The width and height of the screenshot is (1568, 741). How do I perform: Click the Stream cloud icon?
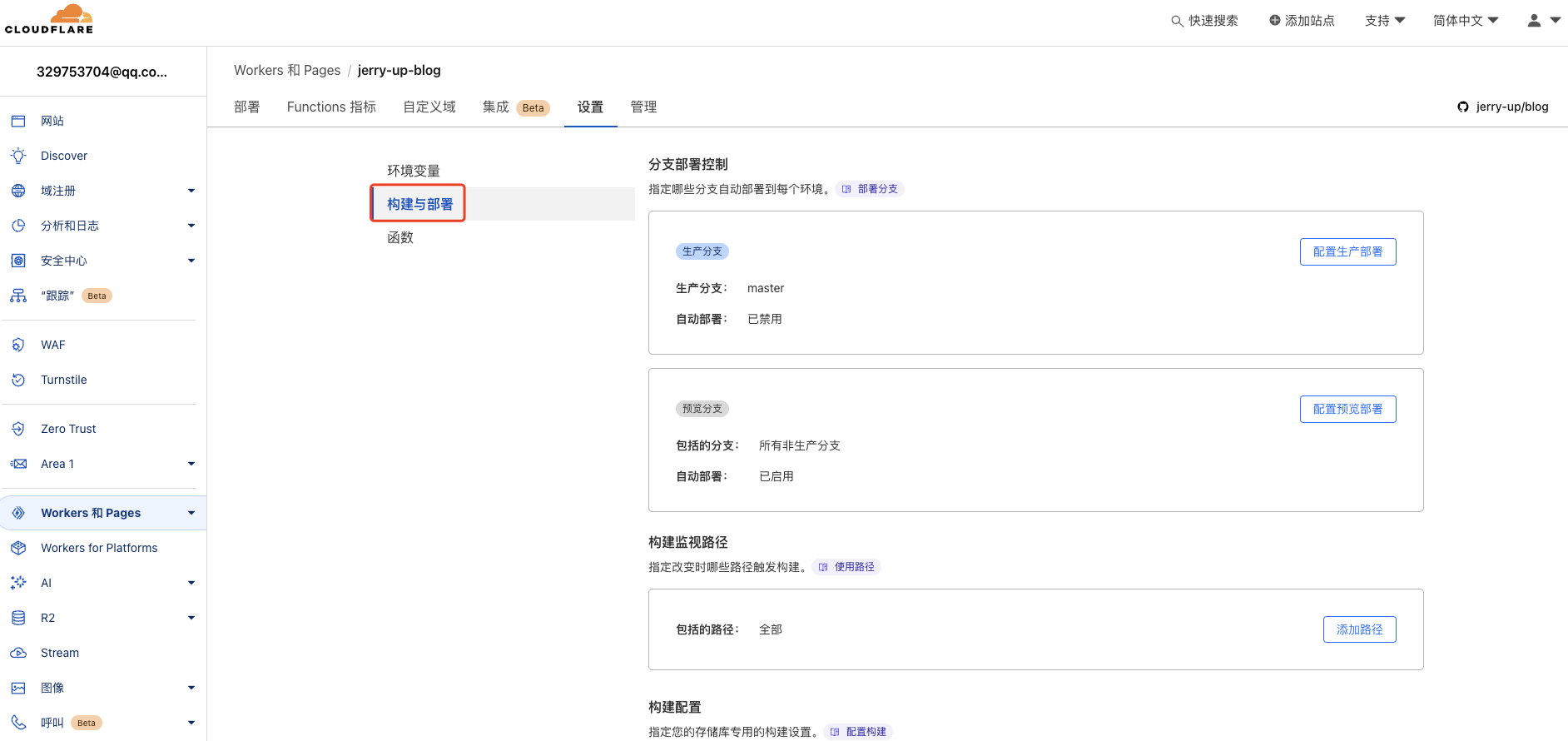18,653
